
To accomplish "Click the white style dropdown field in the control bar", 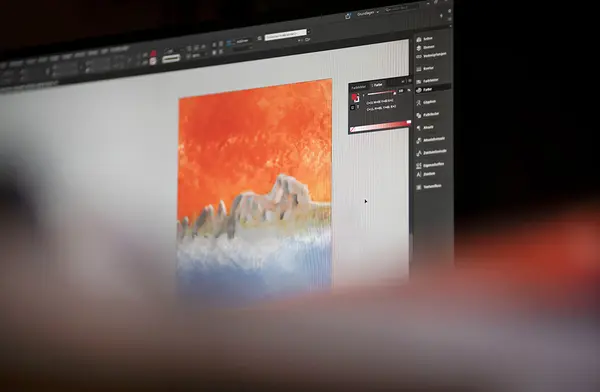I will pyautogui.click(x=286, y=35).
